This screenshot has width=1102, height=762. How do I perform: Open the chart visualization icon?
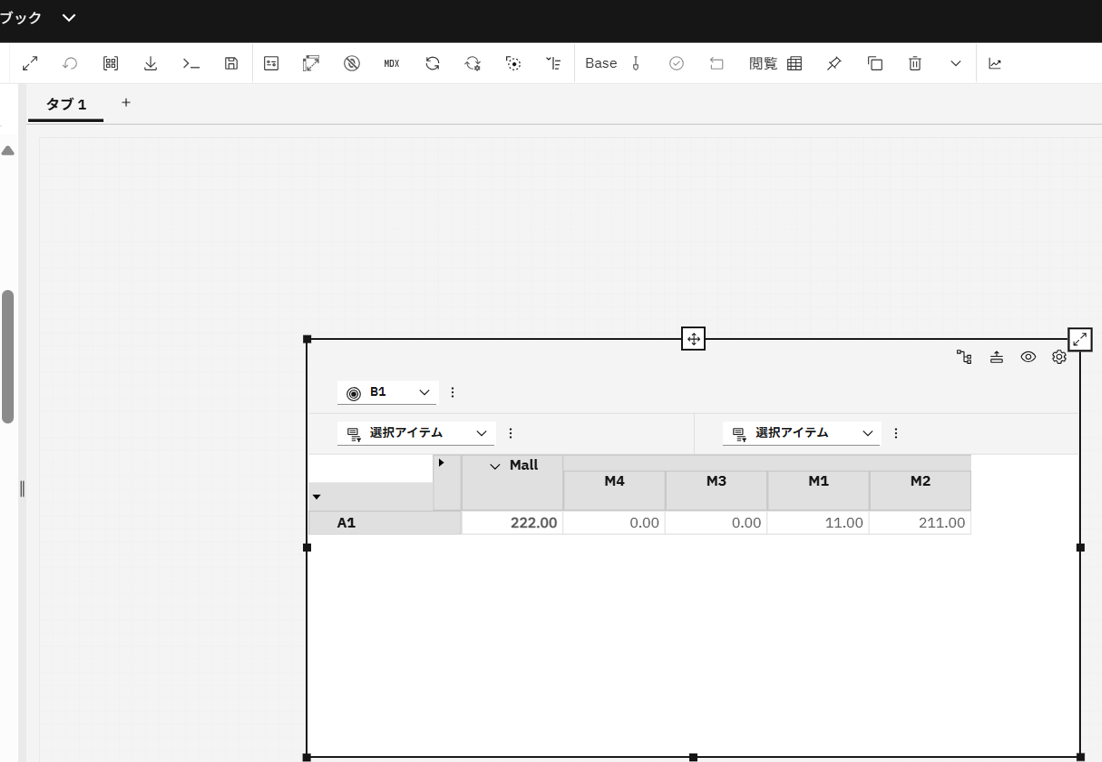coord(994,63)
